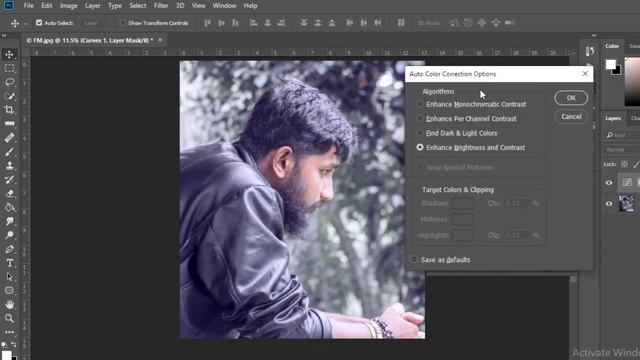Viewport: 640px width, 360px height.
Task: Collapse the right panels double-arrow
Action: (594, 36)
